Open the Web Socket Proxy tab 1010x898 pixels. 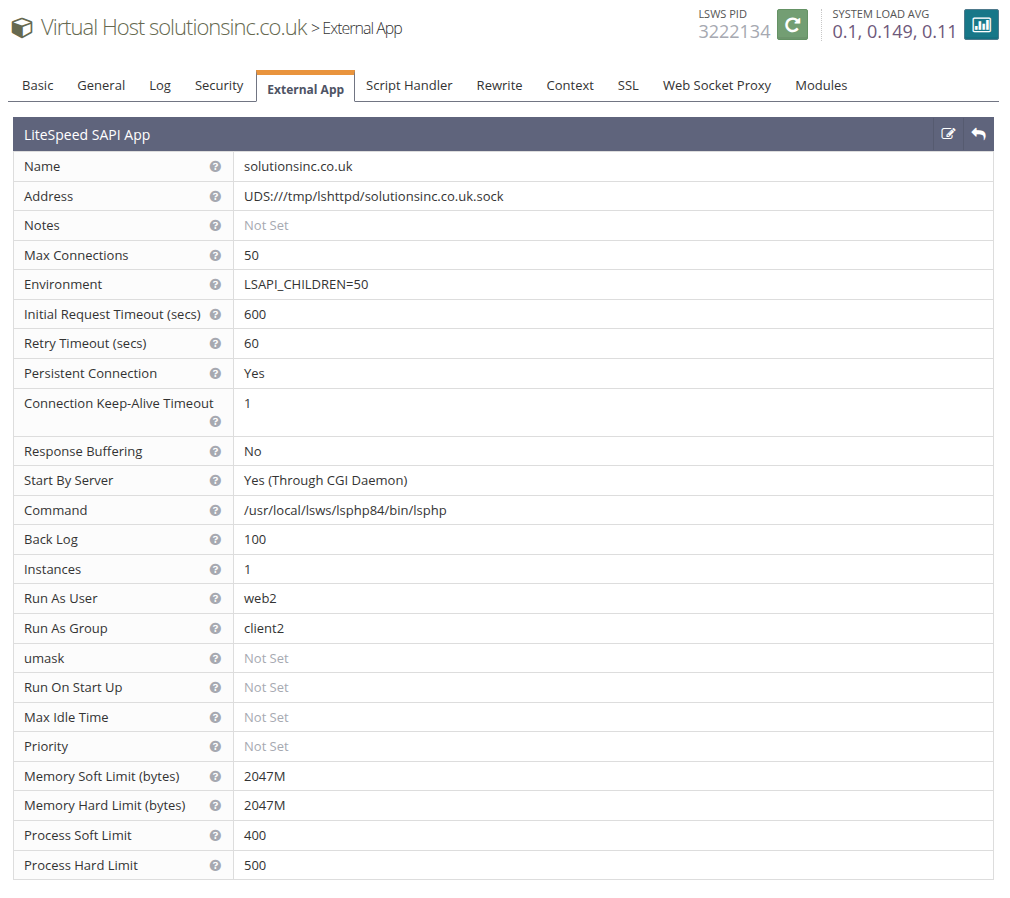point(717,86)
